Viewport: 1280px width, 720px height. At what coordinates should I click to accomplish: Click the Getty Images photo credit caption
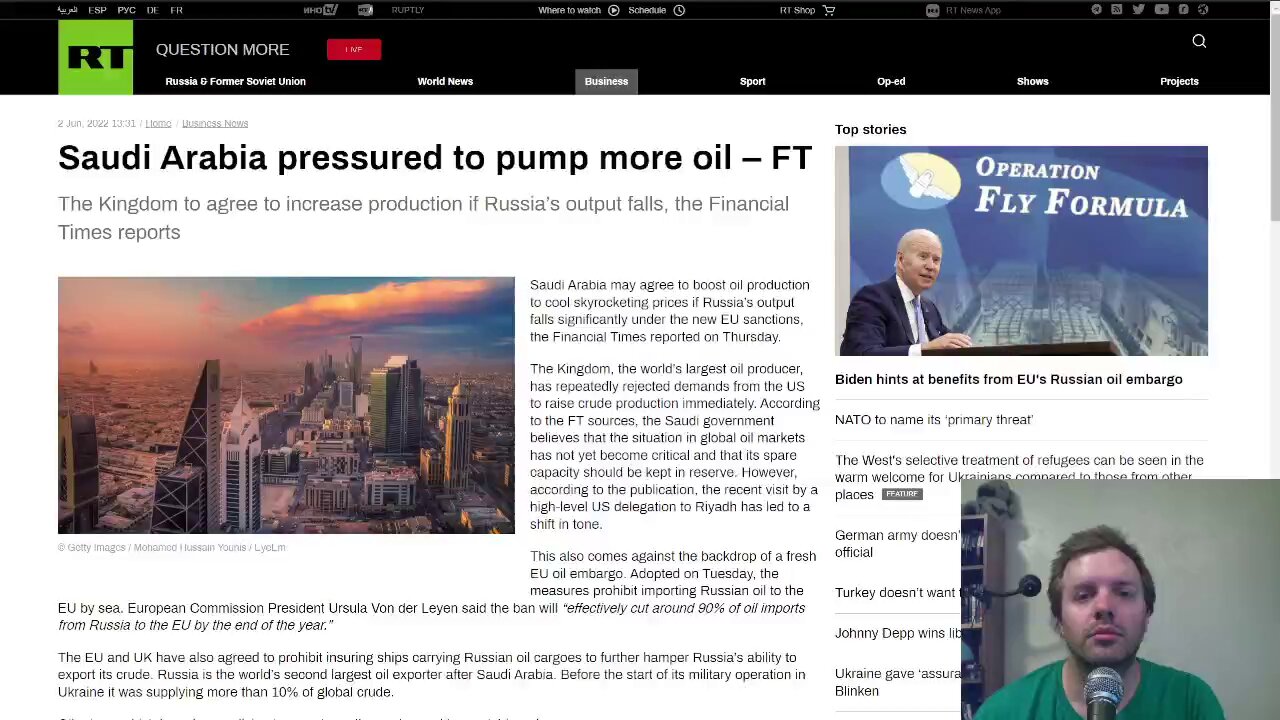pos(171,547)
